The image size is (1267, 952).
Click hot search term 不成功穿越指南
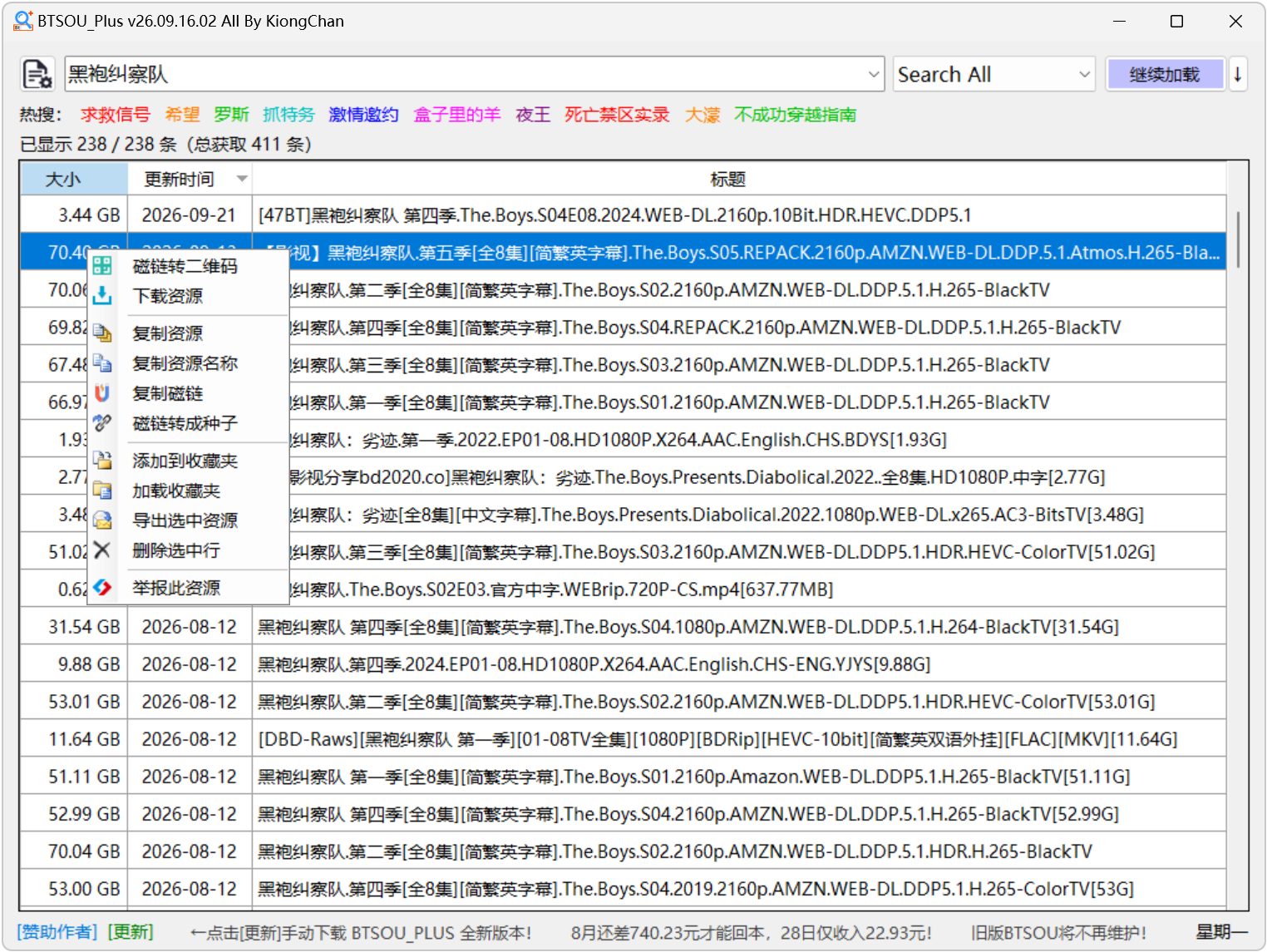pos(795,115)
